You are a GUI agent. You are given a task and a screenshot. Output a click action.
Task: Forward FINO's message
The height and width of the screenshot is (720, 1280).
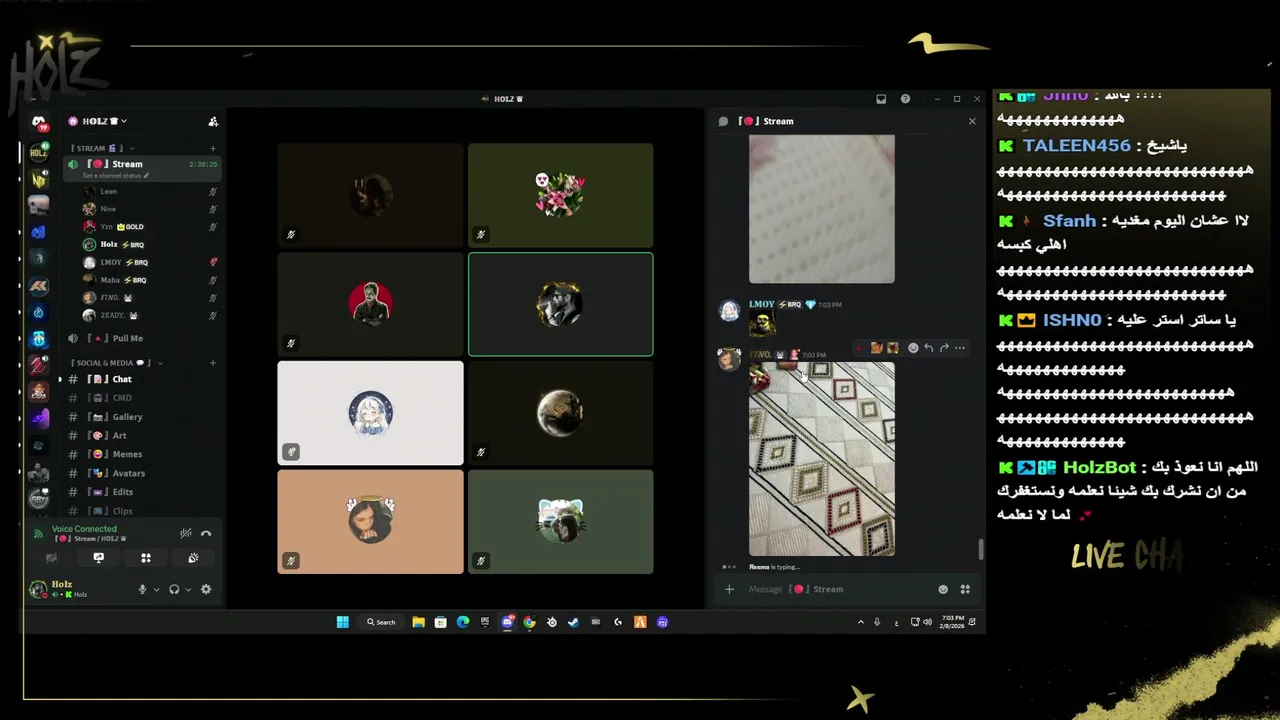944,348
